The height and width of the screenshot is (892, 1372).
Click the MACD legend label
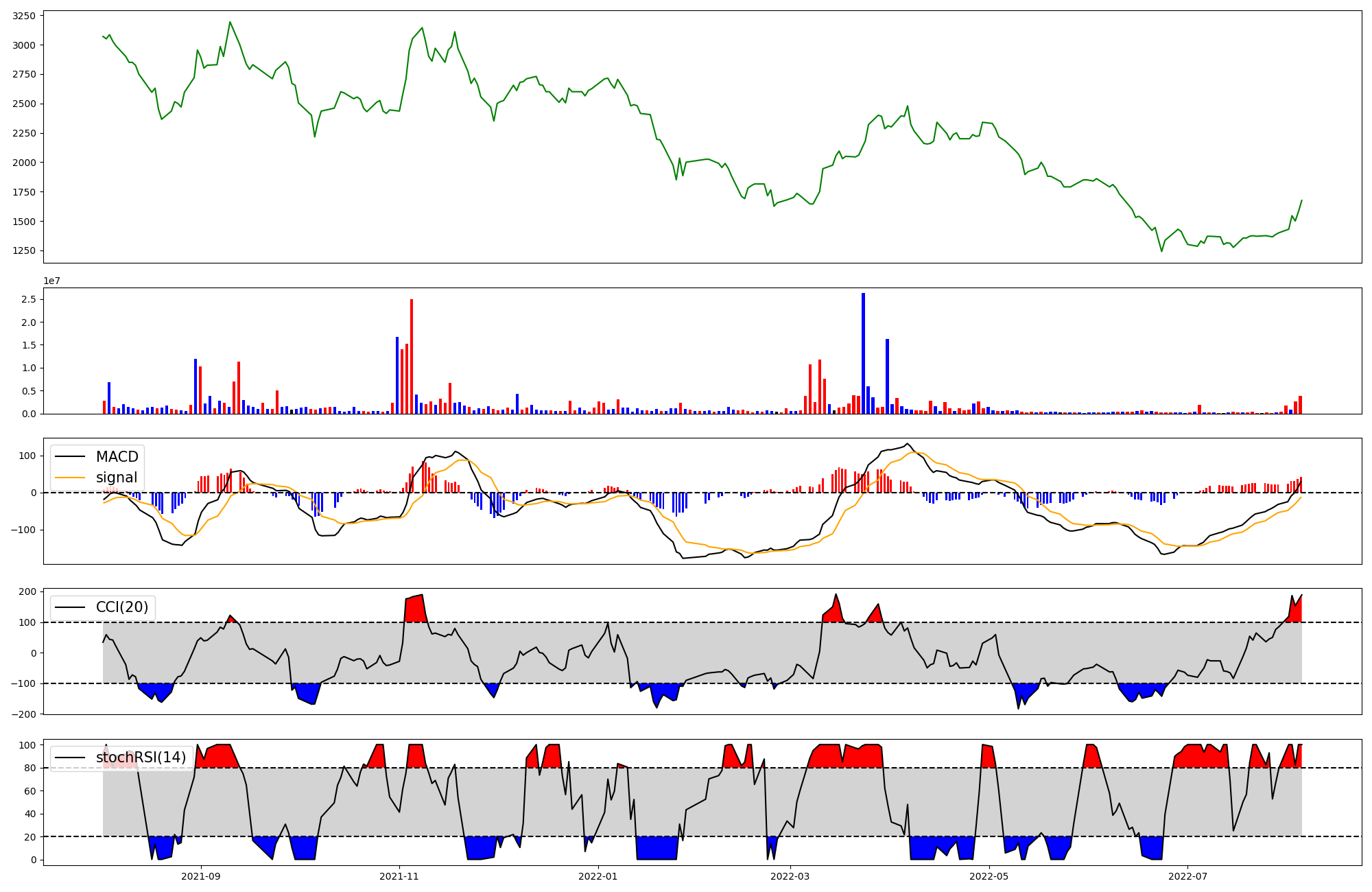tap(117, 456)
